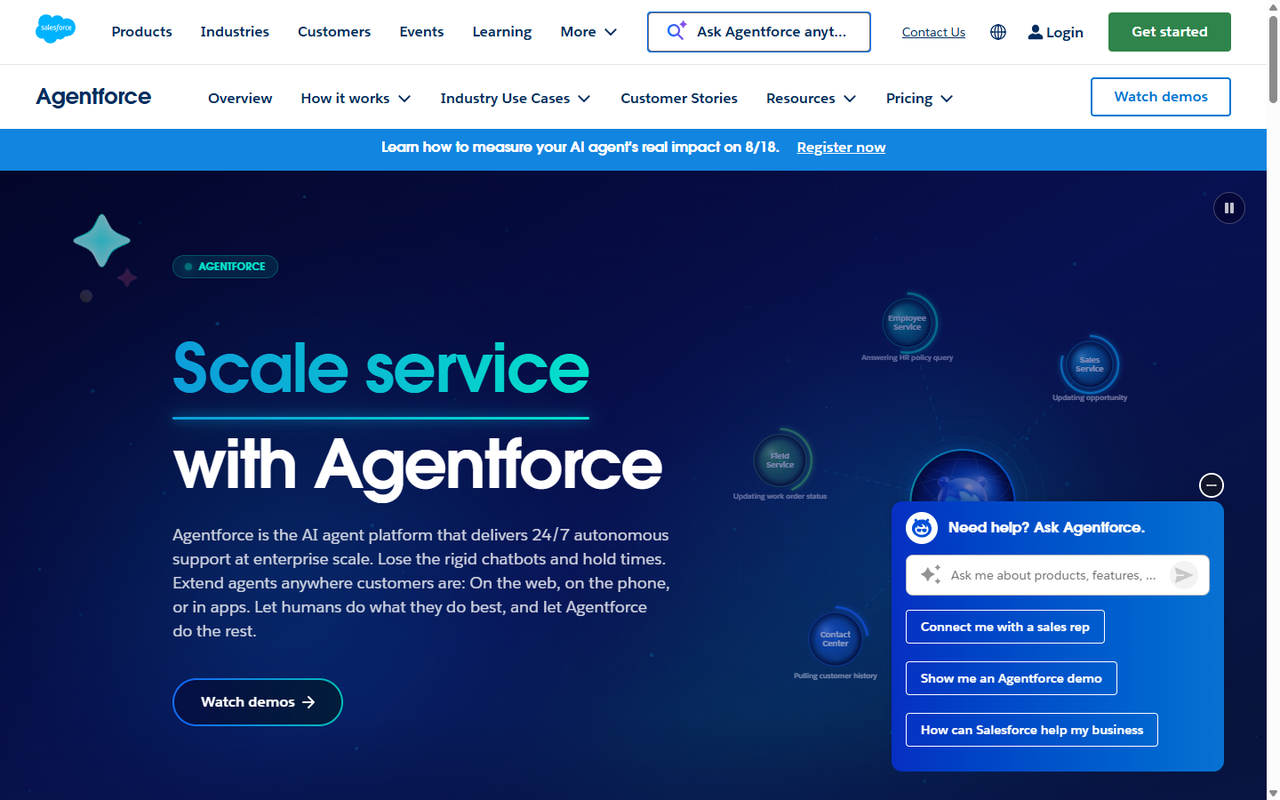Open the Industries menu

pos(235,32)
